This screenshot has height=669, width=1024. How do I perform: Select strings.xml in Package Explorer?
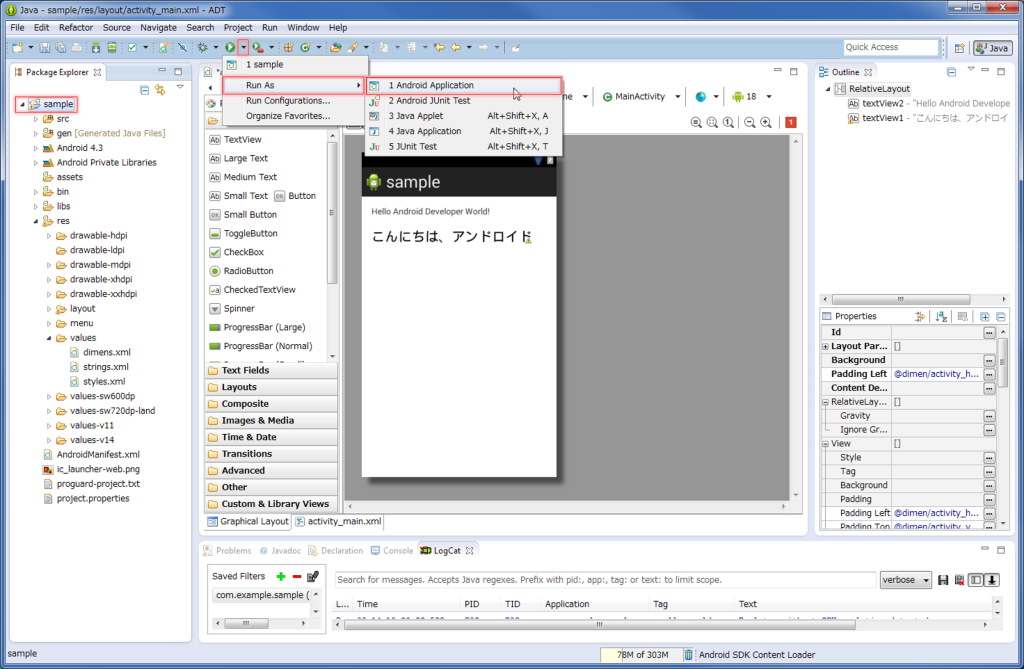pos(99,367)
